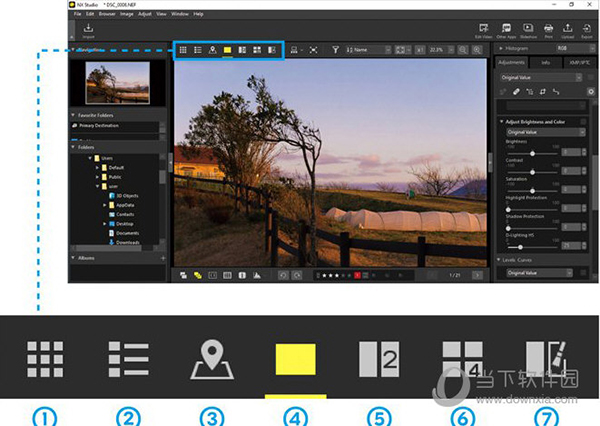
Task: Expand the Histogram panel
Action: (501, 49)
